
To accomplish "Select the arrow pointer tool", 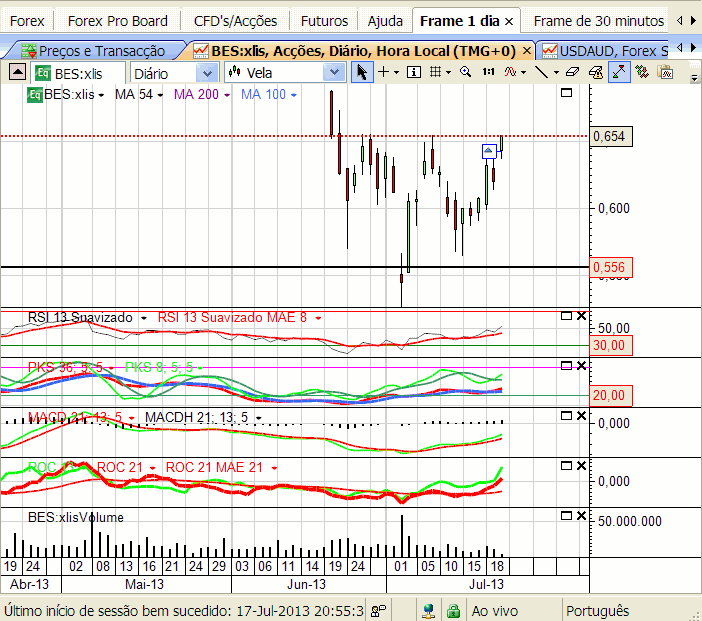I will [x=362, y=72].
